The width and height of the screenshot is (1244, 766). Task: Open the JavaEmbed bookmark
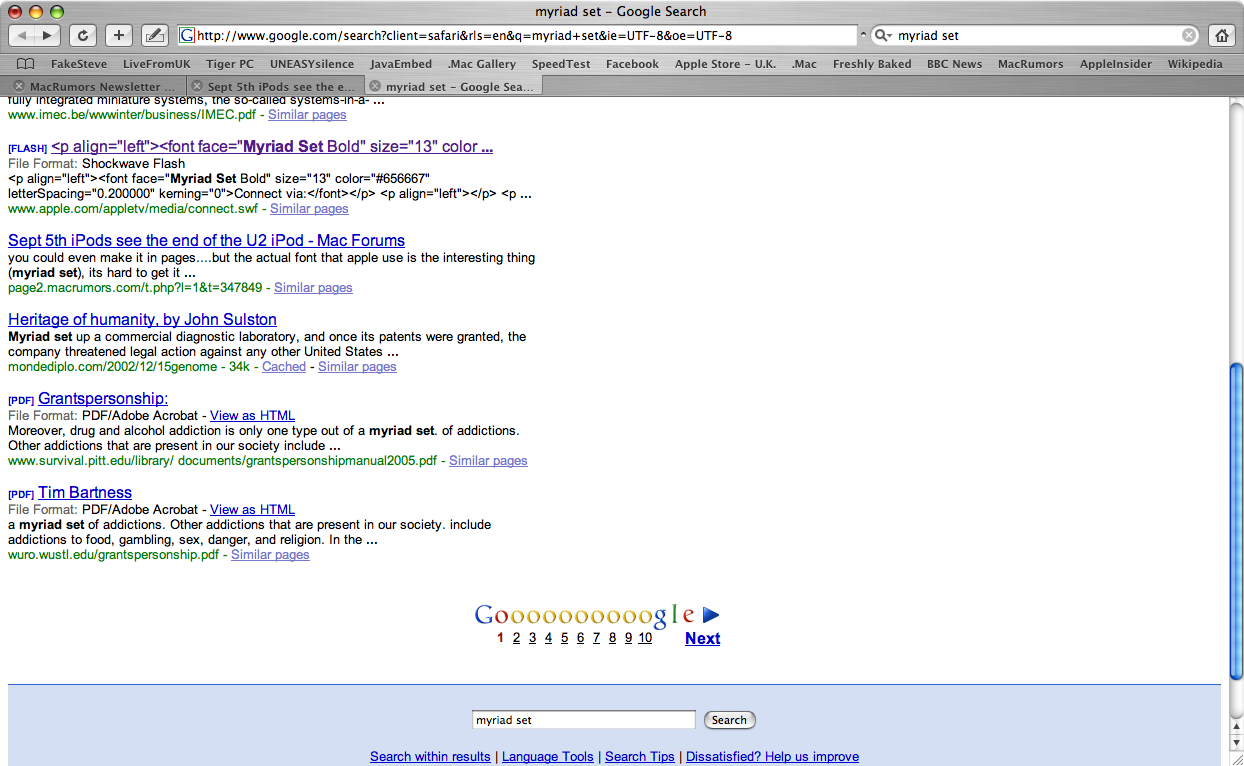coord(401,63)
